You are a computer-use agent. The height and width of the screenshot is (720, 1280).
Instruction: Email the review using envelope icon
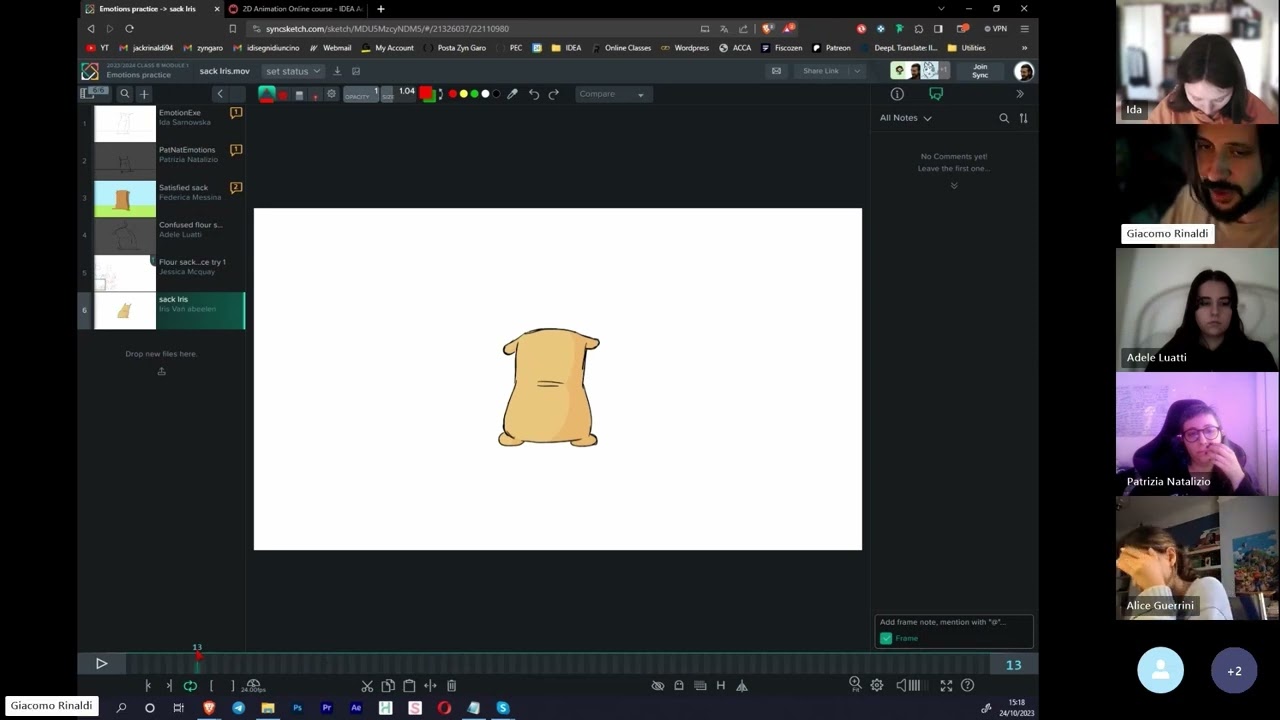(x=776, y=71)
